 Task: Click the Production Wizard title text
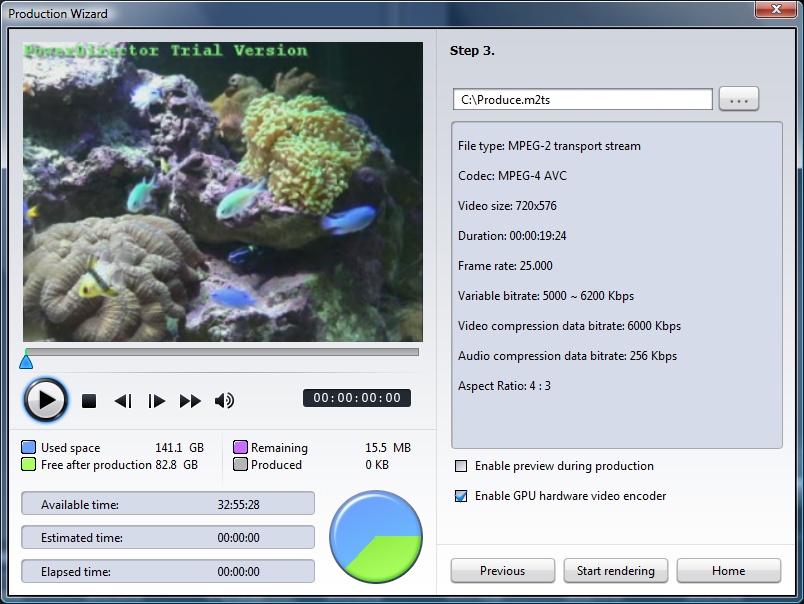58,14
